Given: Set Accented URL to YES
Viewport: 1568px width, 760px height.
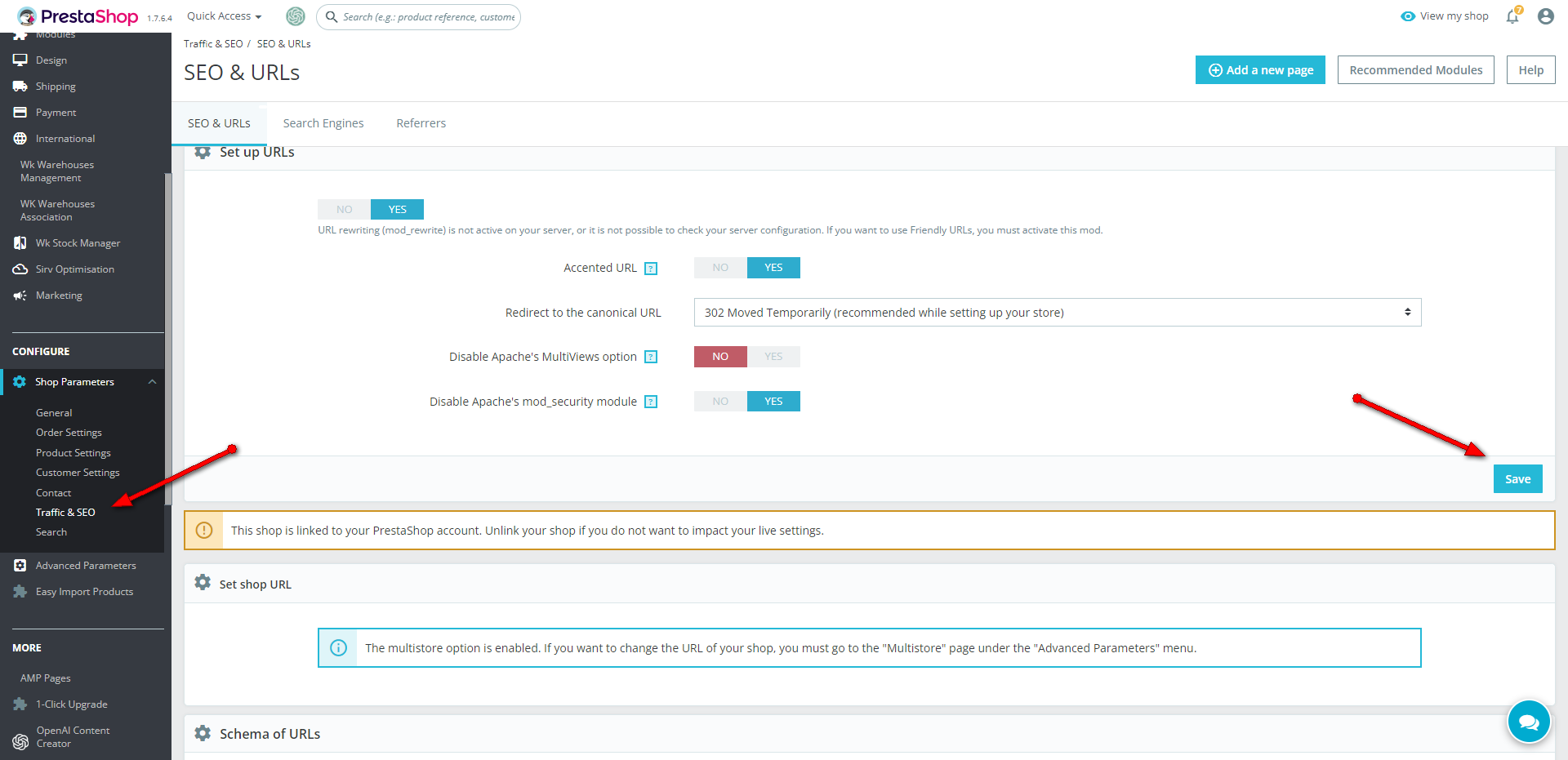Looking at the screenshot, I should pyautogui.click(x=773, y=268).
